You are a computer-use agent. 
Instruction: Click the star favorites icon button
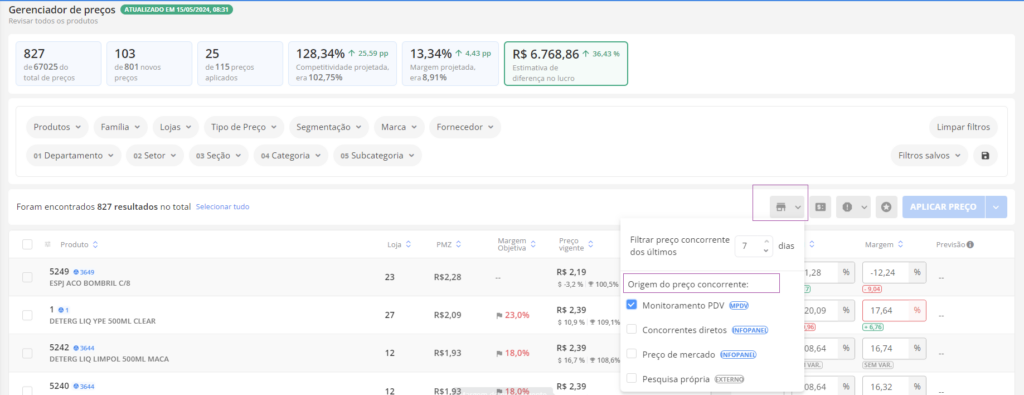pos(886,207)
